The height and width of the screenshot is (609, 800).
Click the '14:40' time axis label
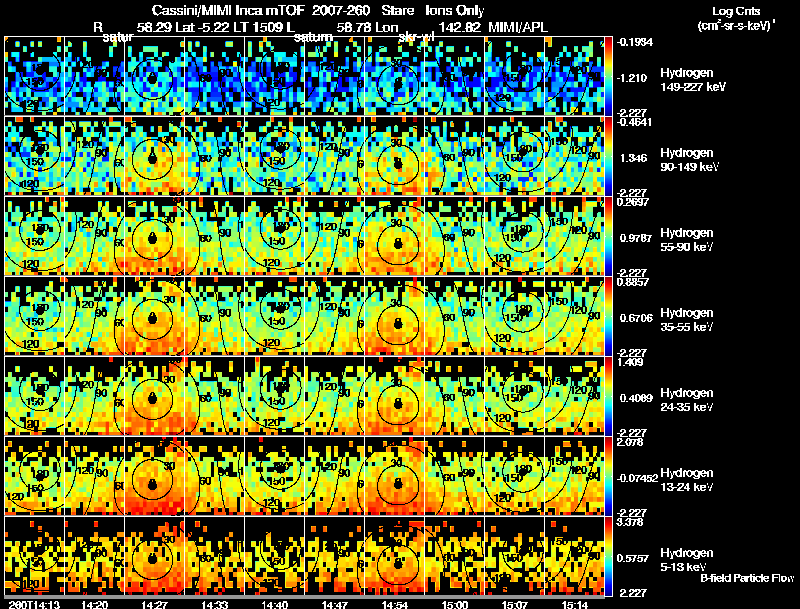274,604
